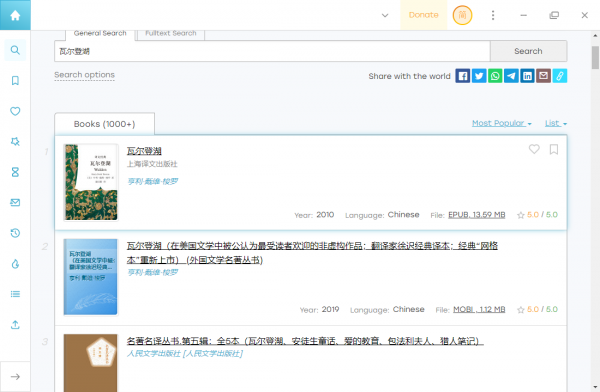Open the upload icon in sidebar
The image size is (600, 392).
pyautogui.click(x=15, y=325)
